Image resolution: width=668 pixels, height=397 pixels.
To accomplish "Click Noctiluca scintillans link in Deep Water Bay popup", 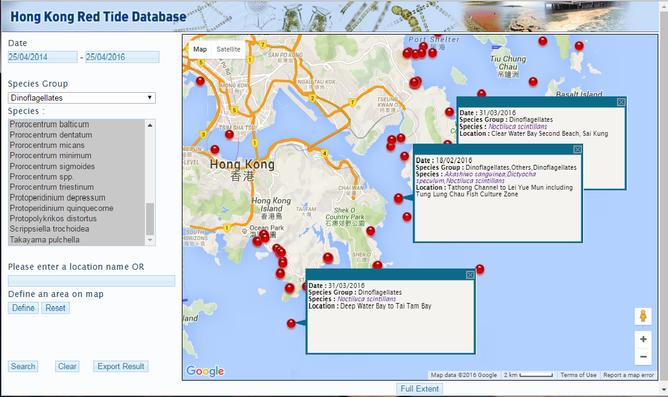I will point(367,299).
